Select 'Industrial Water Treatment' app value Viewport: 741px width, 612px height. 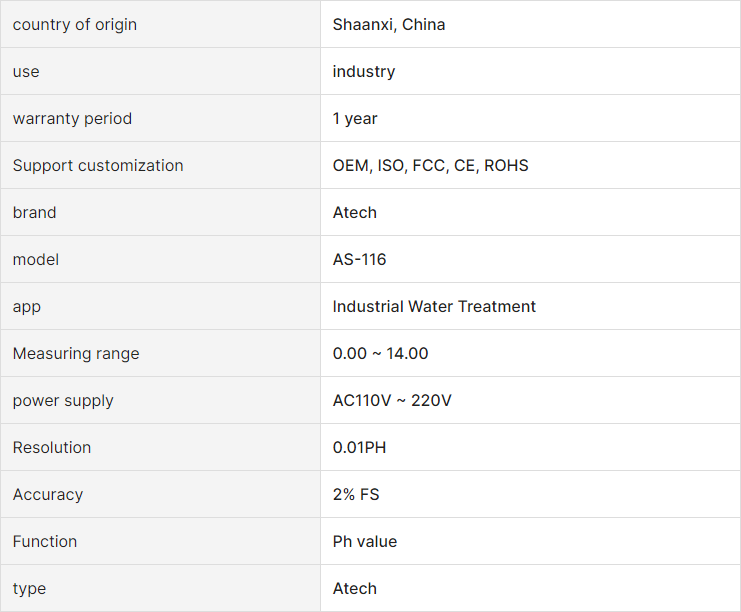434,306
